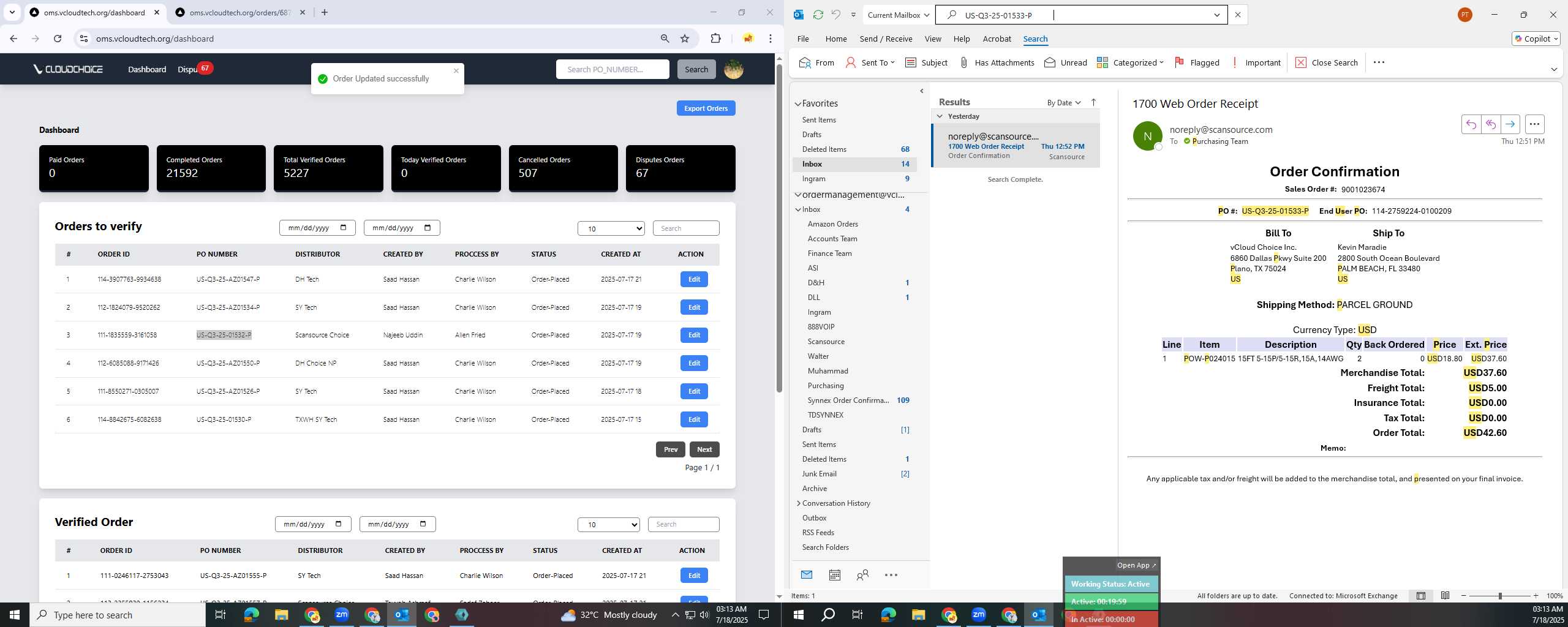Edit order US-Q3-25-AZ01547-P
The image size is (1568, 627).
coord(694,279)
